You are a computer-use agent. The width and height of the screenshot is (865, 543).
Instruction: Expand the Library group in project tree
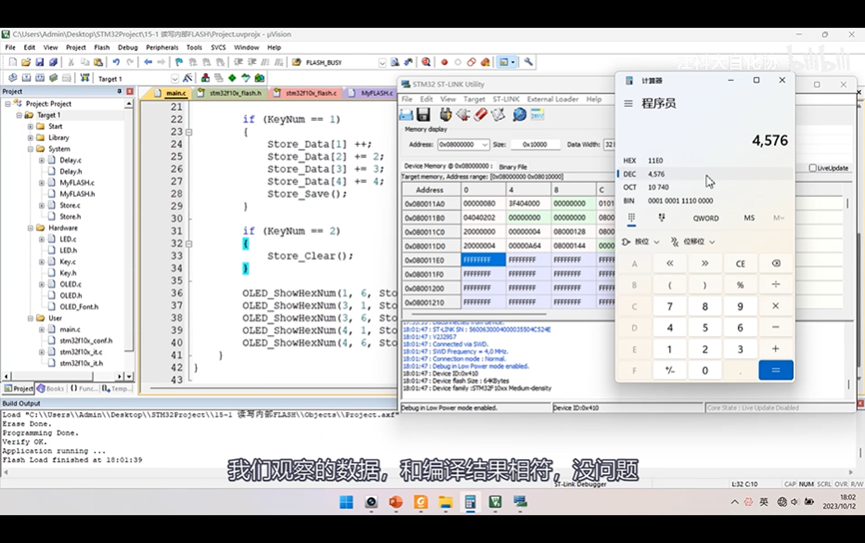tap(30, 138)
